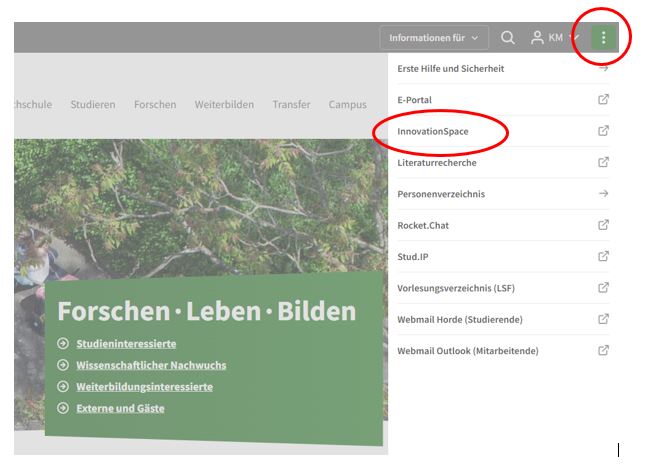Open the Forschen navigation menu
Image resolution: width=651 pixels, height=473 pixels.
155,104
